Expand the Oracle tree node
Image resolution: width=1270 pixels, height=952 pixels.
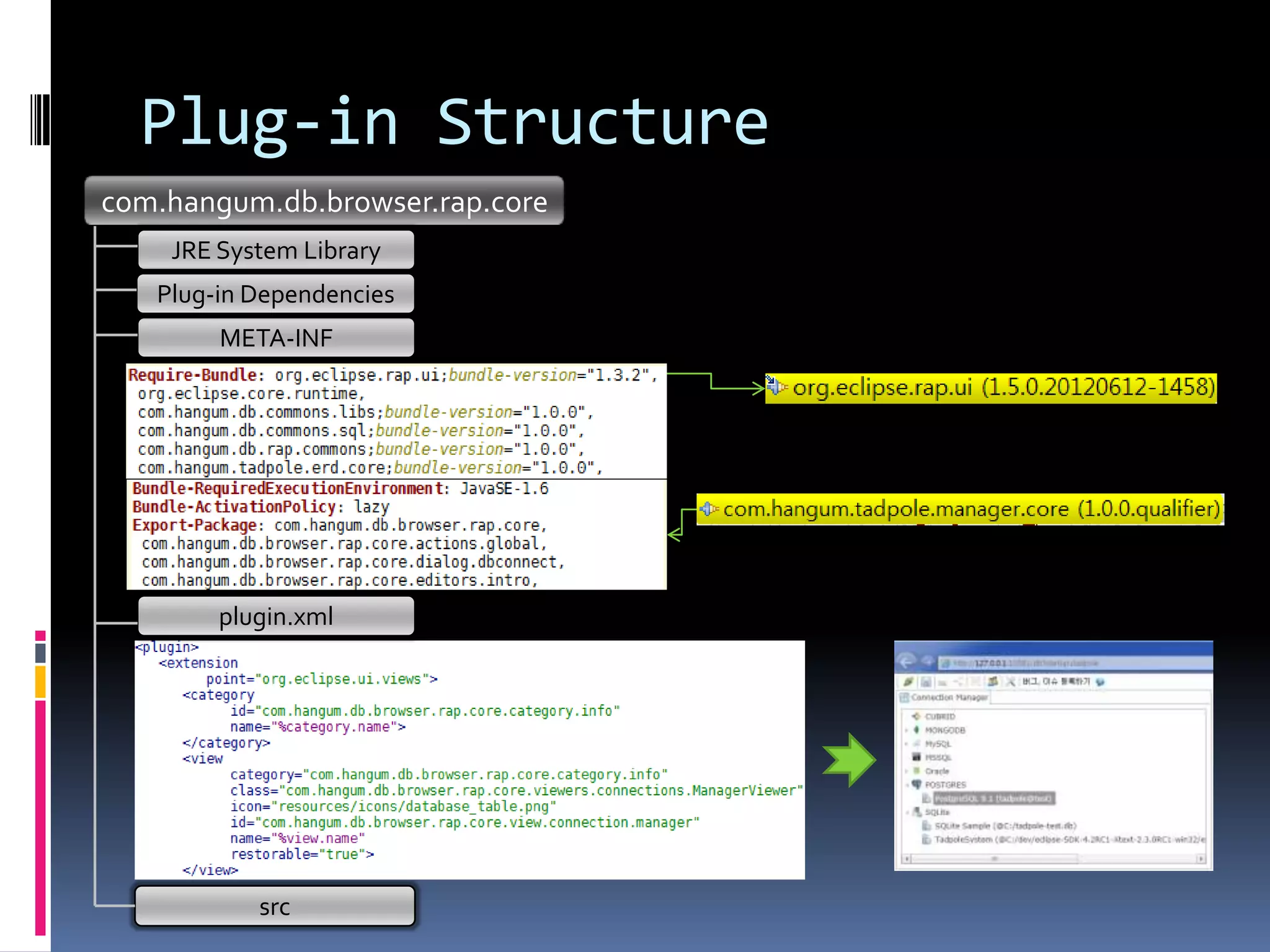[x=907, y=771]
